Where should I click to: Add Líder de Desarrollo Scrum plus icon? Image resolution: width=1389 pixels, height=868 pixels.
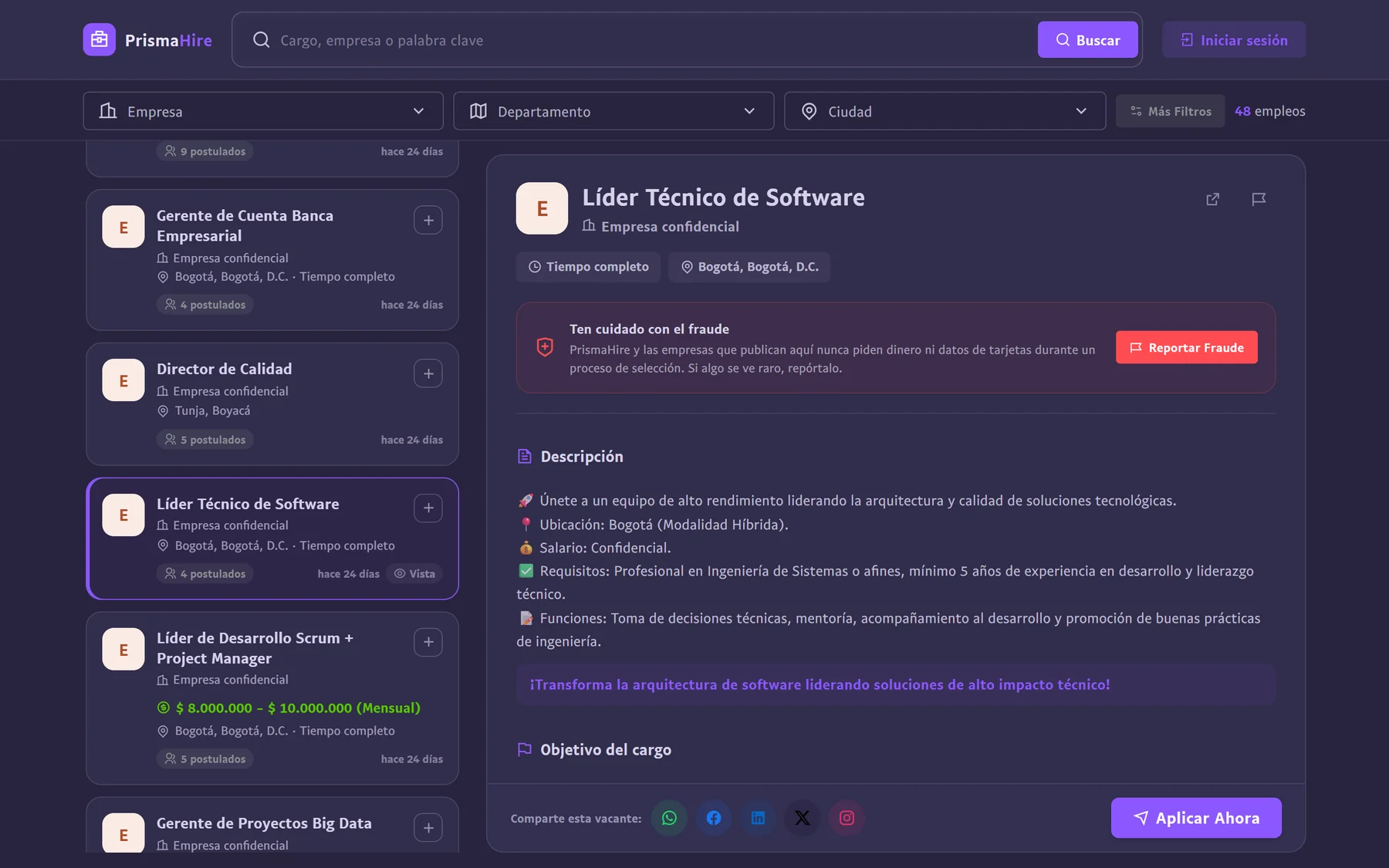428,643
